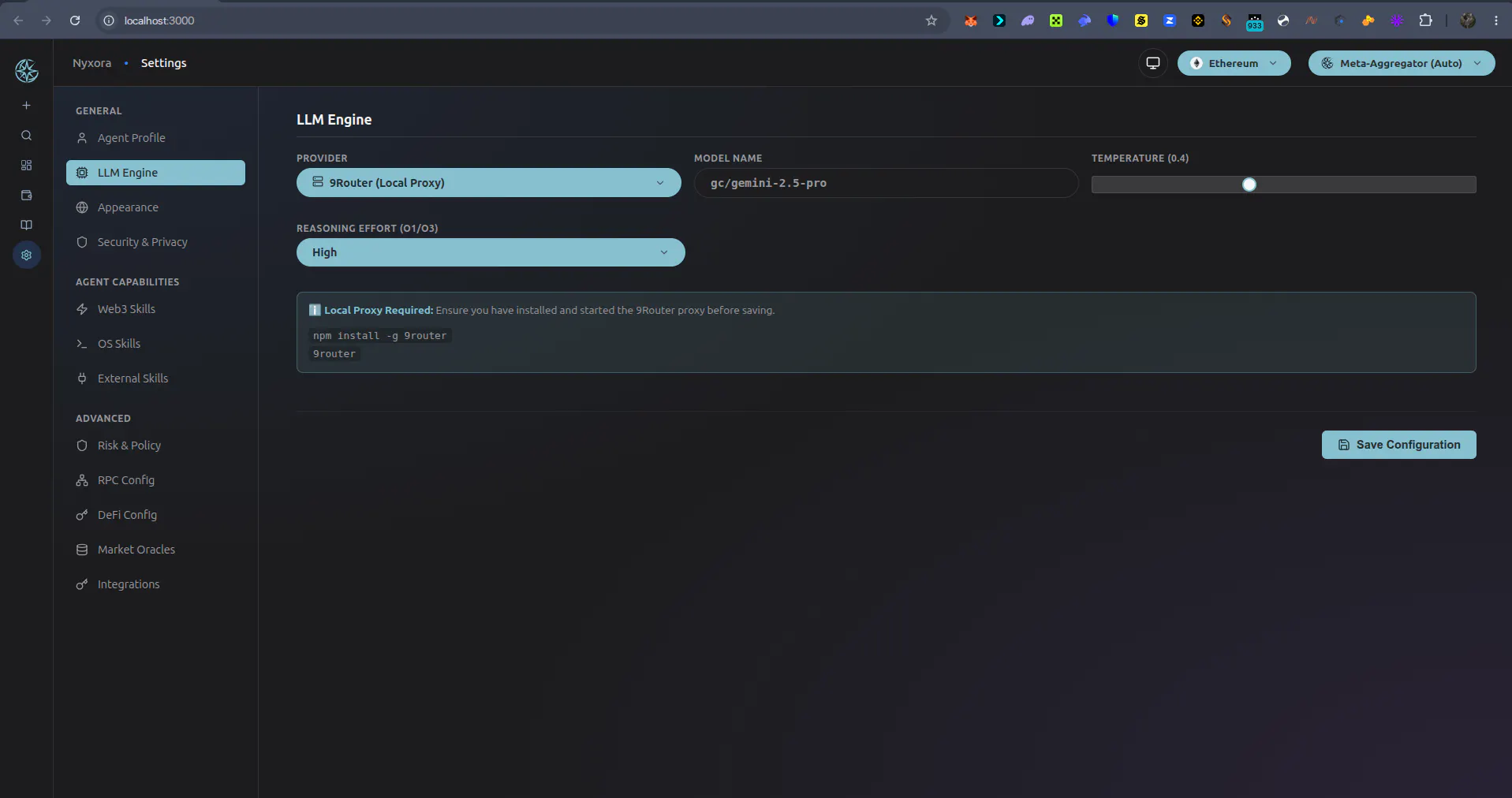Open Appearance settings
Image resolution: width=1512 pixels, height=798 pixels.
coord(155,207)
